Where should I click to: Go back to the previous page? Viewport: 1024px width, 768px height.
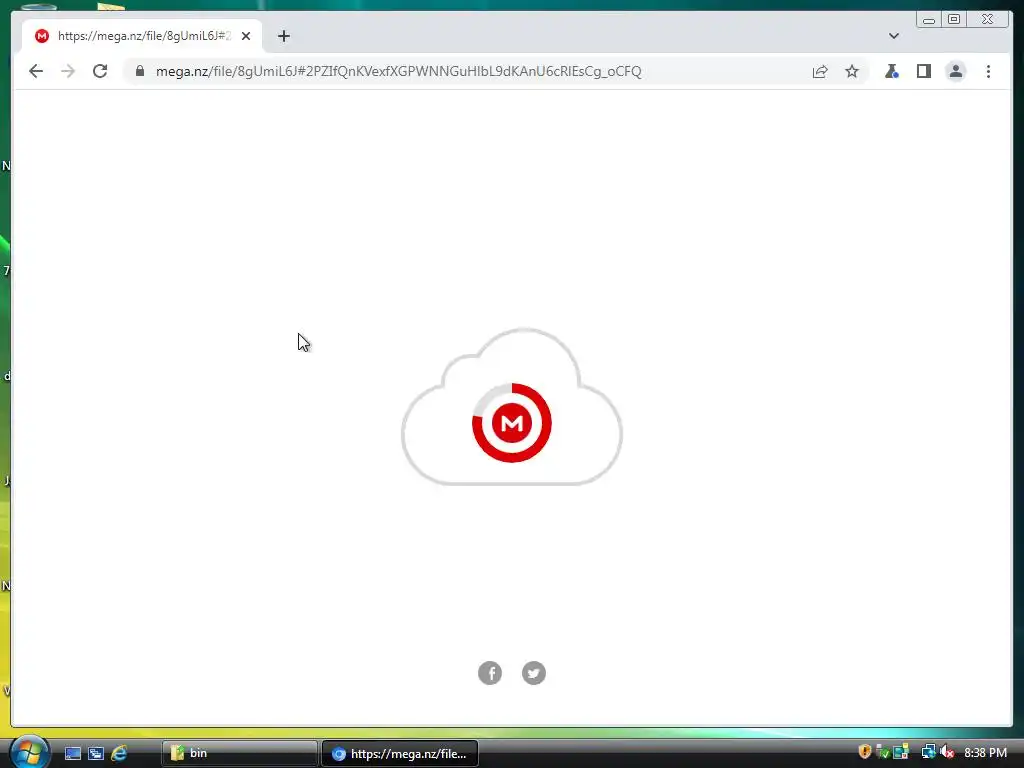click(36, 71)
